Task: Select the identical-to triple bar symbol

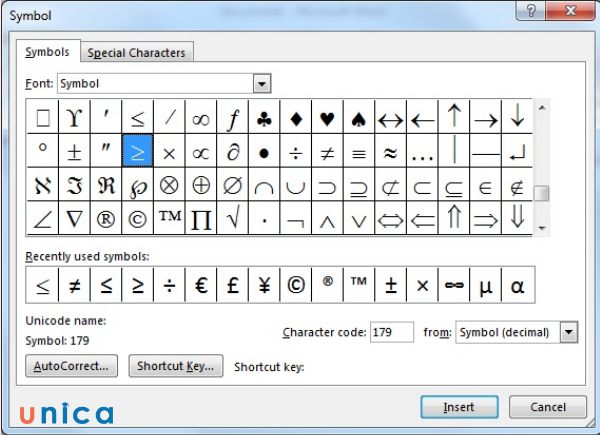Action: (x=359, y=151)
